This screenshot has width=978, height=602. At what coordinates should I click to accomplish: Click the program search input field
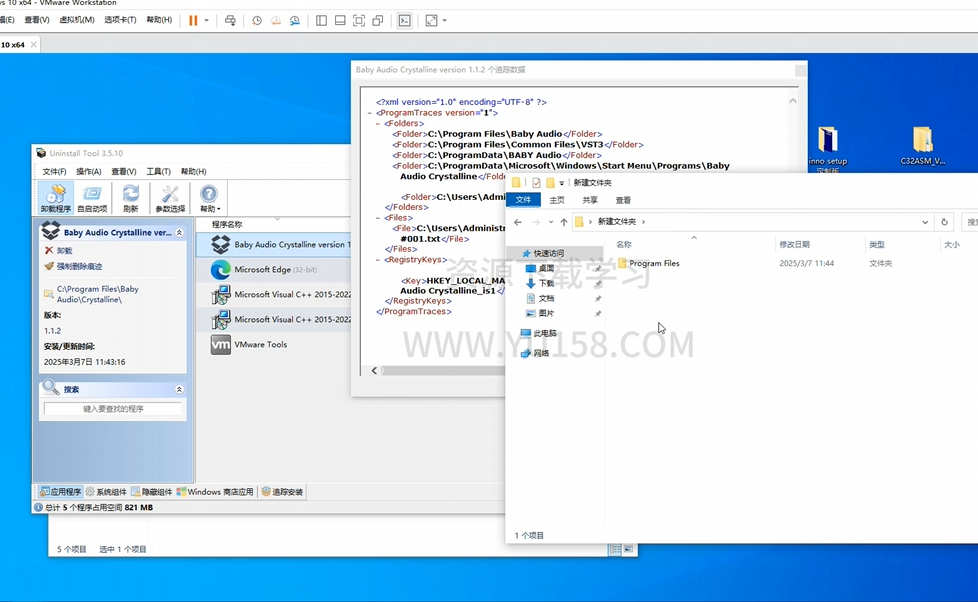113,409
